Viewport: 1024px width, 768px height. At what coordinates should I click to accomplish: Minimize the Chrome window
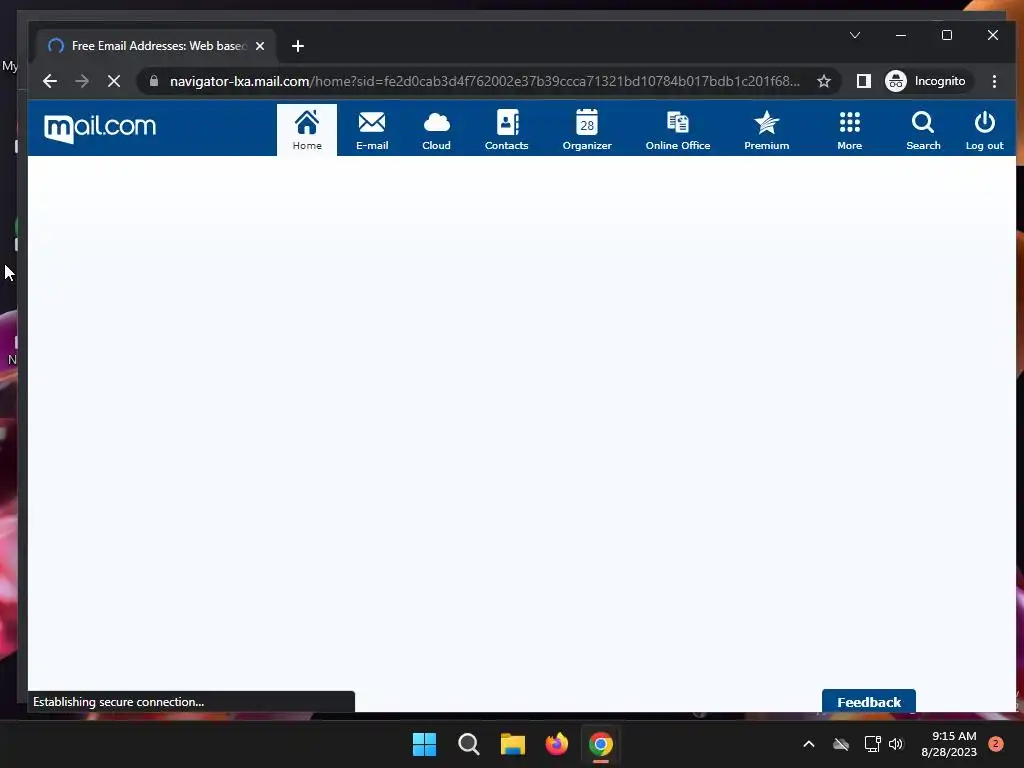click(x=901, y=35)
